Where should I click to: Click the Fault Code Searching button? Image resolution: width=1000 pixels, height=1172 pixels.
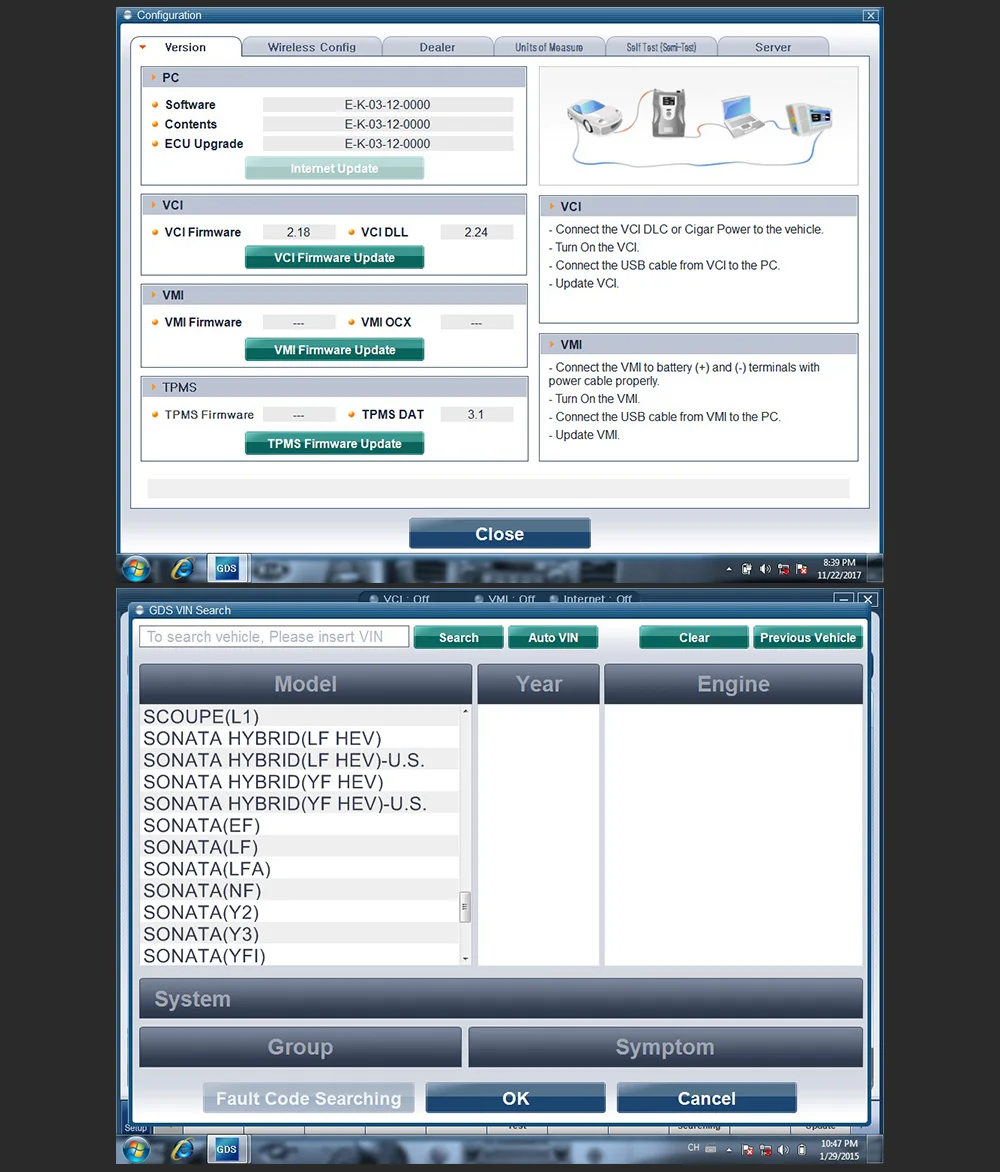click(x=309, y=1098)
